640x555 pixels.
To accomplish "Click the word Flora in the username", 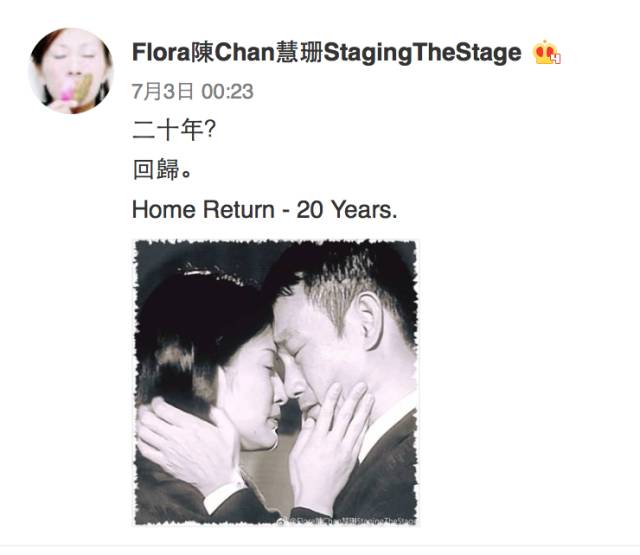I will pos(161,53).
